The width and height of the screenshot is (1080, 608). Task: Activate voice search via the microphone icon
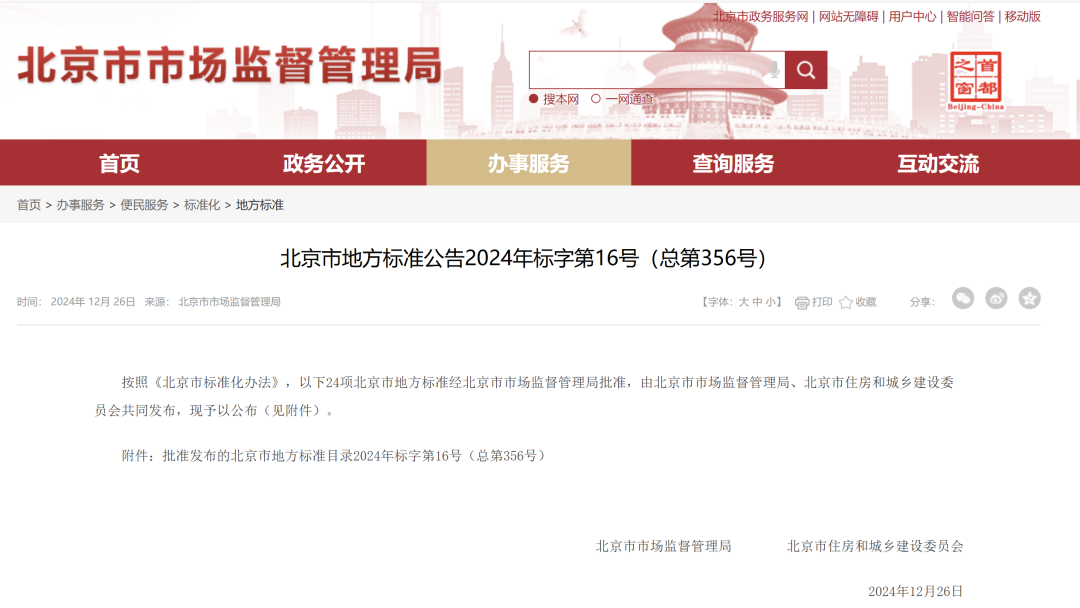[x=775, y=69]
